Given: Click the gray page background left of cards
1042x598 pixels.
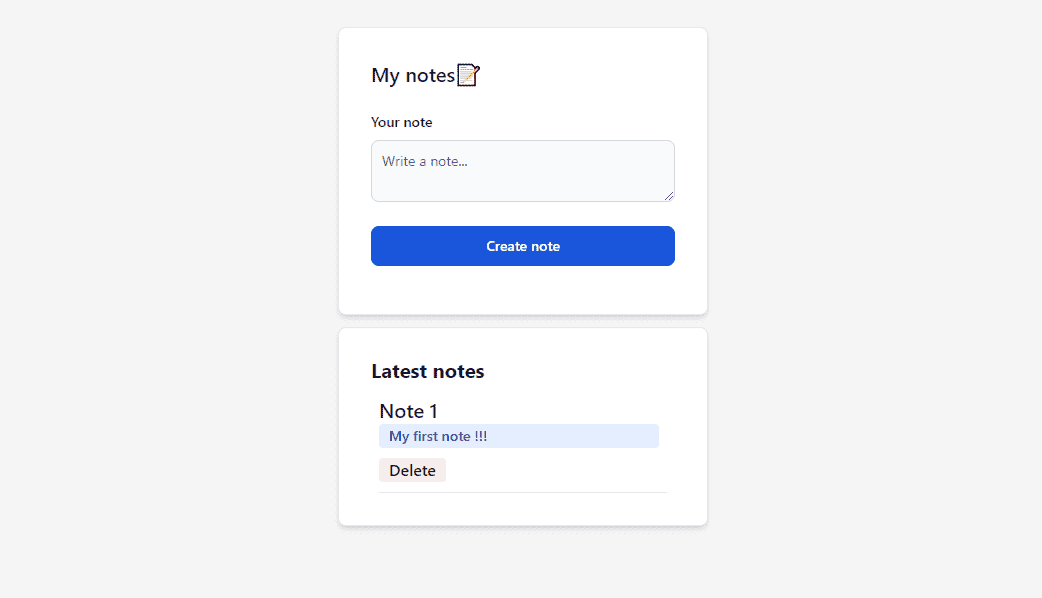Looking at the screenshot, I should coord(169,299).
